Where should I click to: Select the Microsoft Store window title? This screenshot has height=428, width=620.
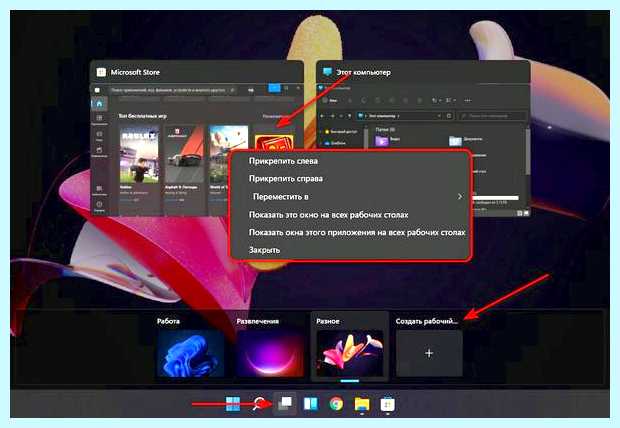[135, 72]
